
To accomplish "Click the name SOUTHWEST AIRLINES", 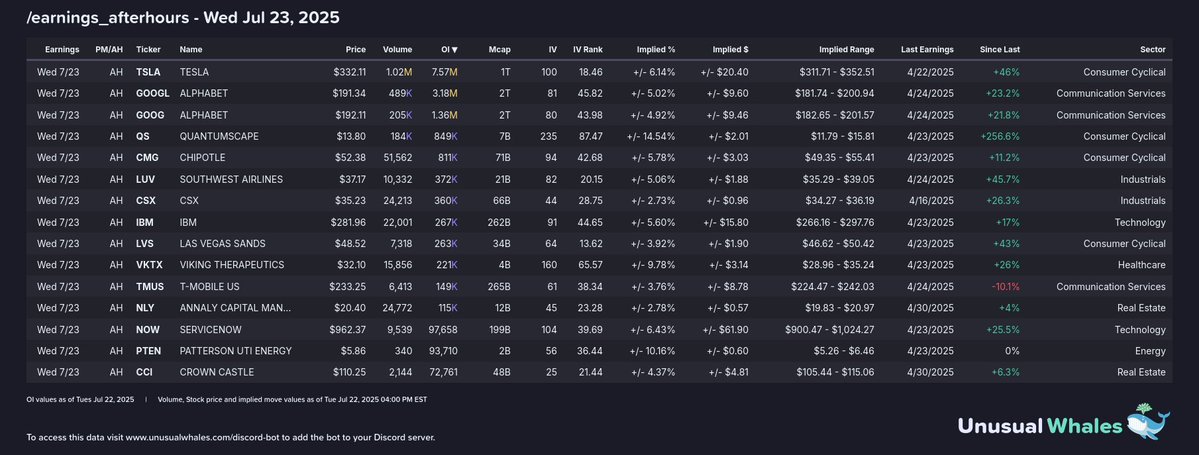I will pos(231,179).
